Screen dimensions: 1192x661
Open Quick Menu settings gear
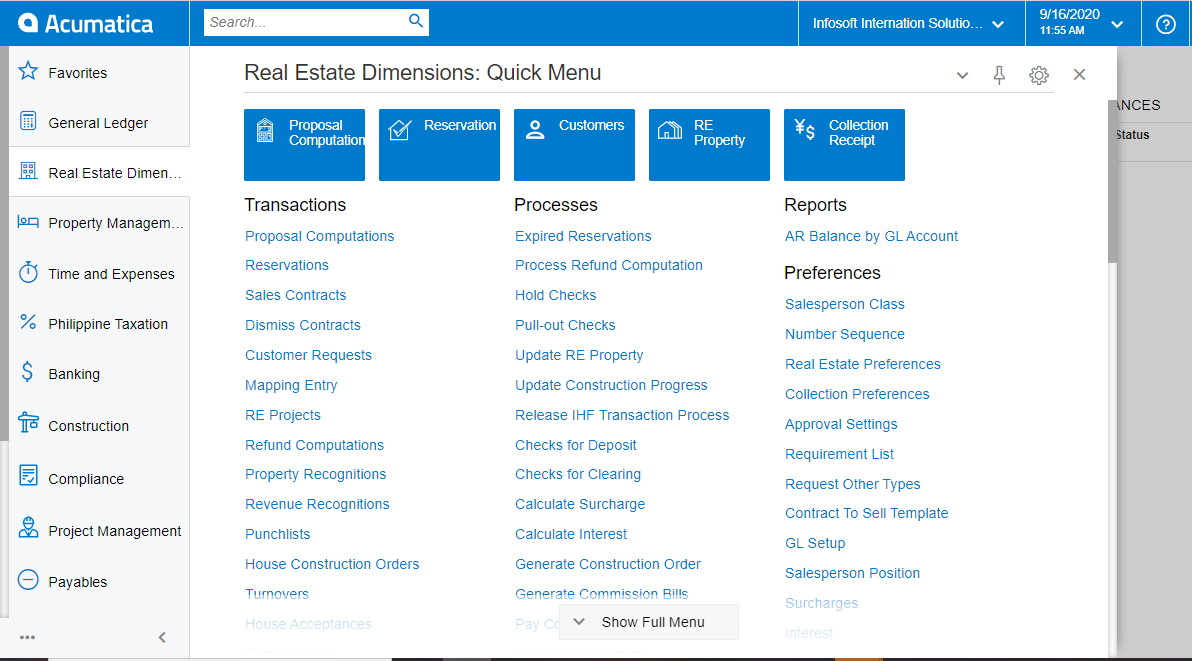tap(1038, 75)
